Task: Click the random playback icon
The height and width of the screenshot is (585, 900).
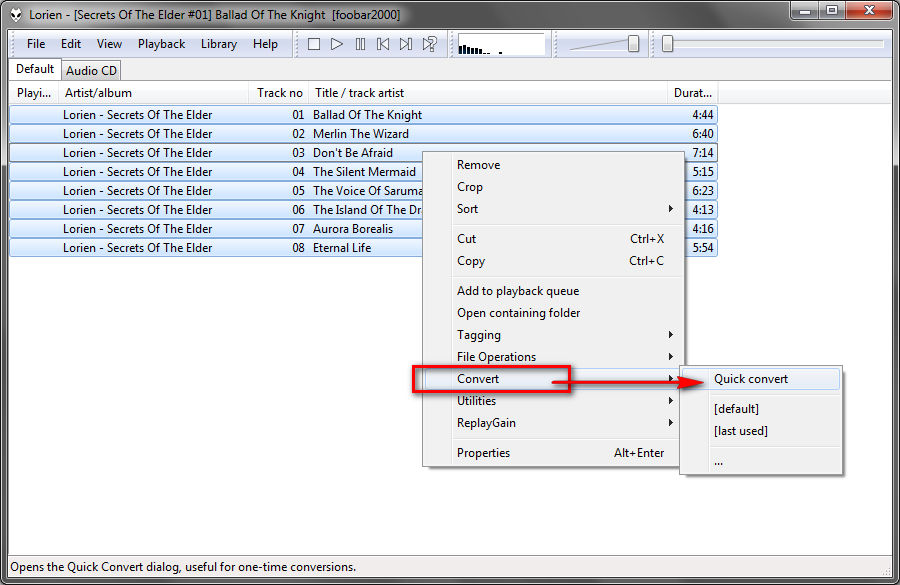Action: pyautogui.click(x=429, y=44)
